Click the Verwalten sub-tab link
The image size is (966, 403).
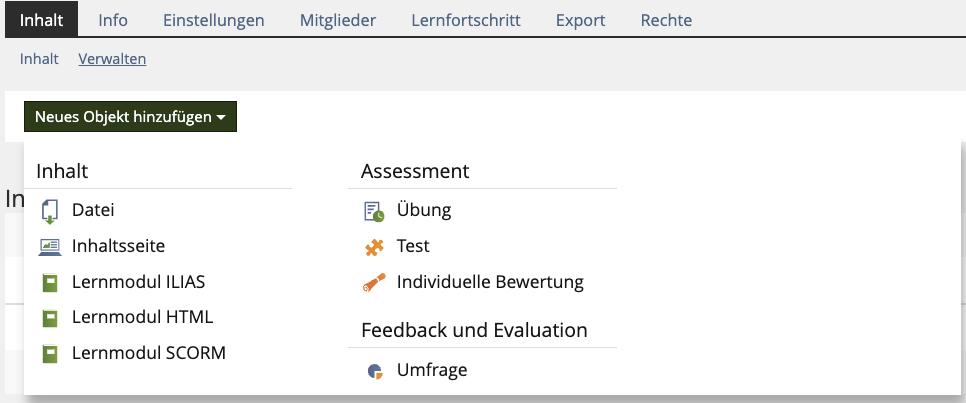coord(112,59)
